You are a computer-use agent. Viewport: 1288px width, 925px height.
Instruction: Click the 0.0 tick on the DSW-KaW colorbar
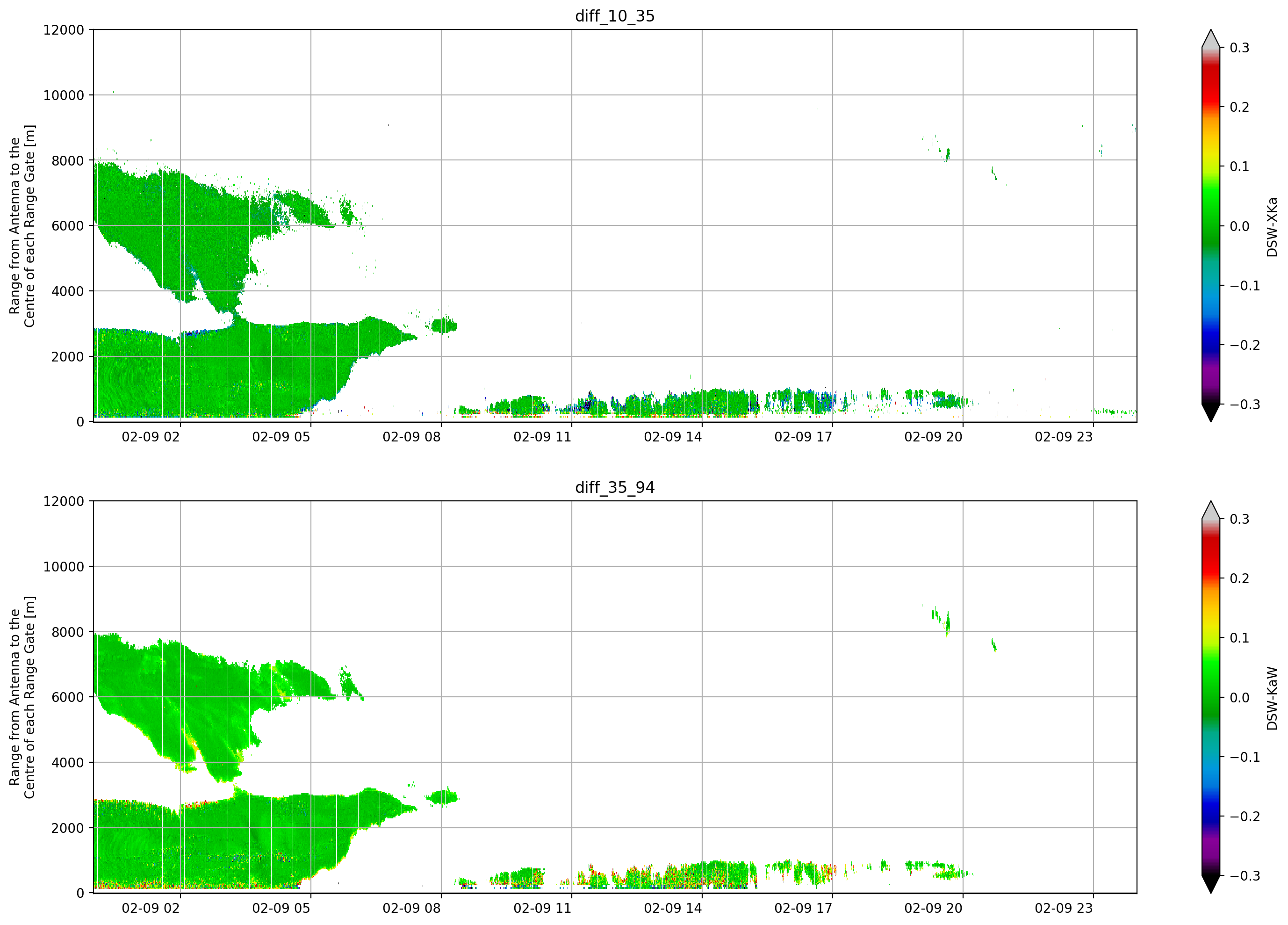(x=1240, y=697)
